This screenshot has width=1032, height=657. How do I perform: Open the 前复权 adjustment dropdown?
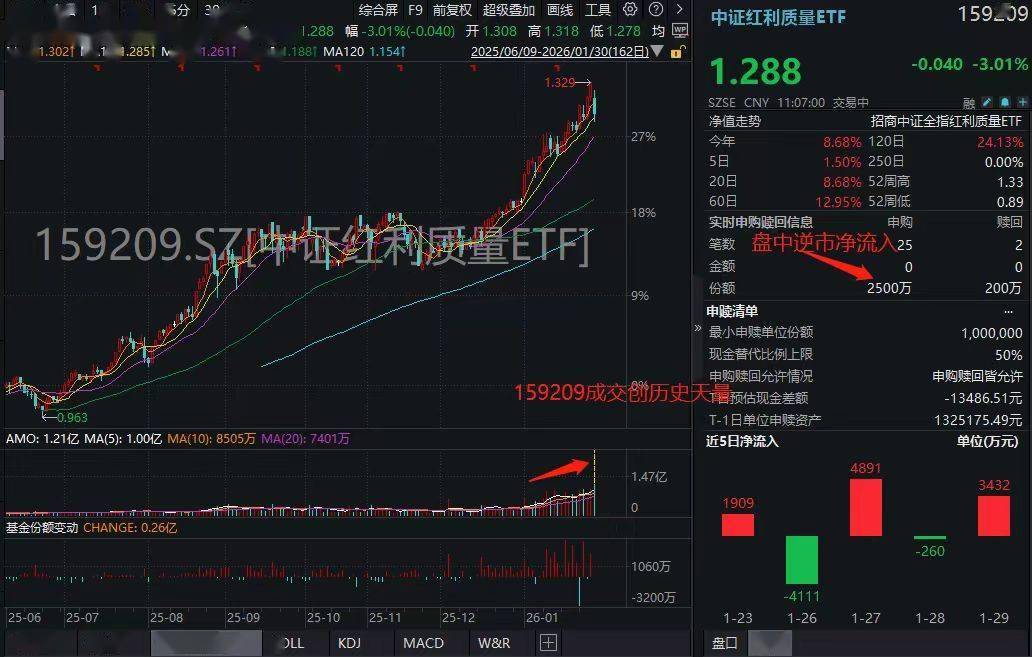452,10
